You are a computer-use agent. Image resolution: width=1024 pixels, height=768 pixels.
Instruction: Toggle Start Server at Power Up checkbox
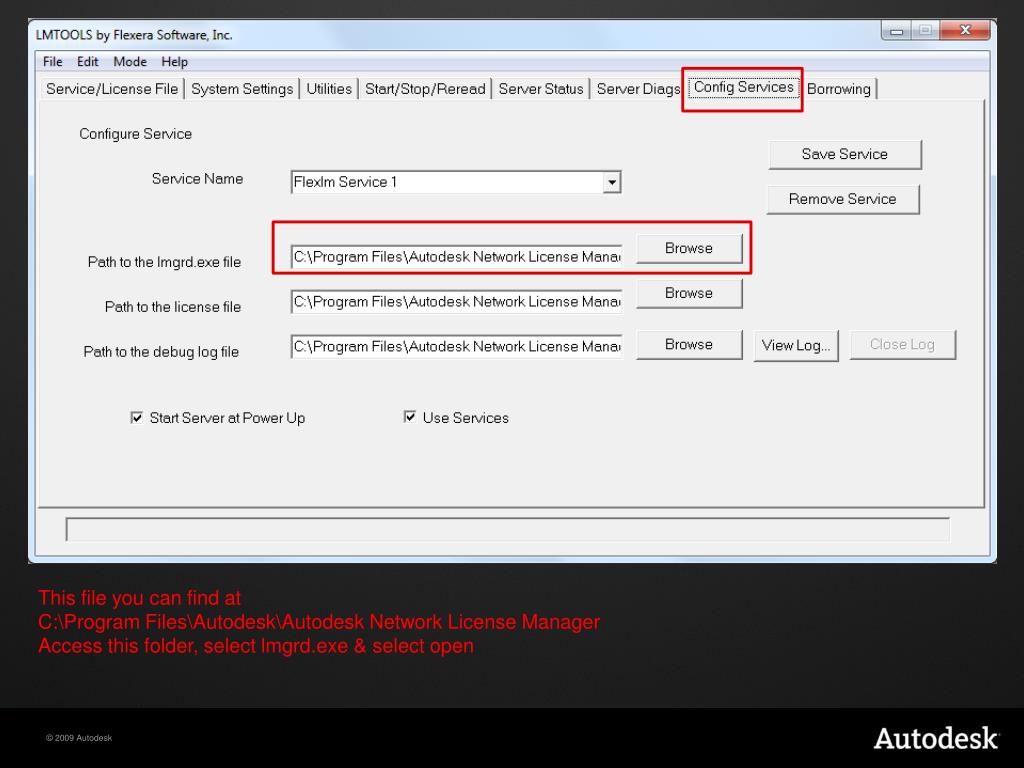click(x=136, y=417)
